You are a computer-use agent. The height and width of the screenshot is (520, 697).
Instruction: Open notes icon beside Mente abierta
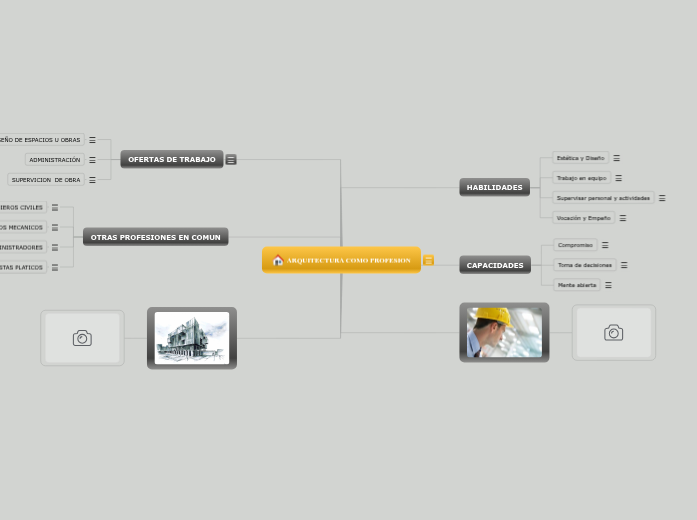(608, 285)
